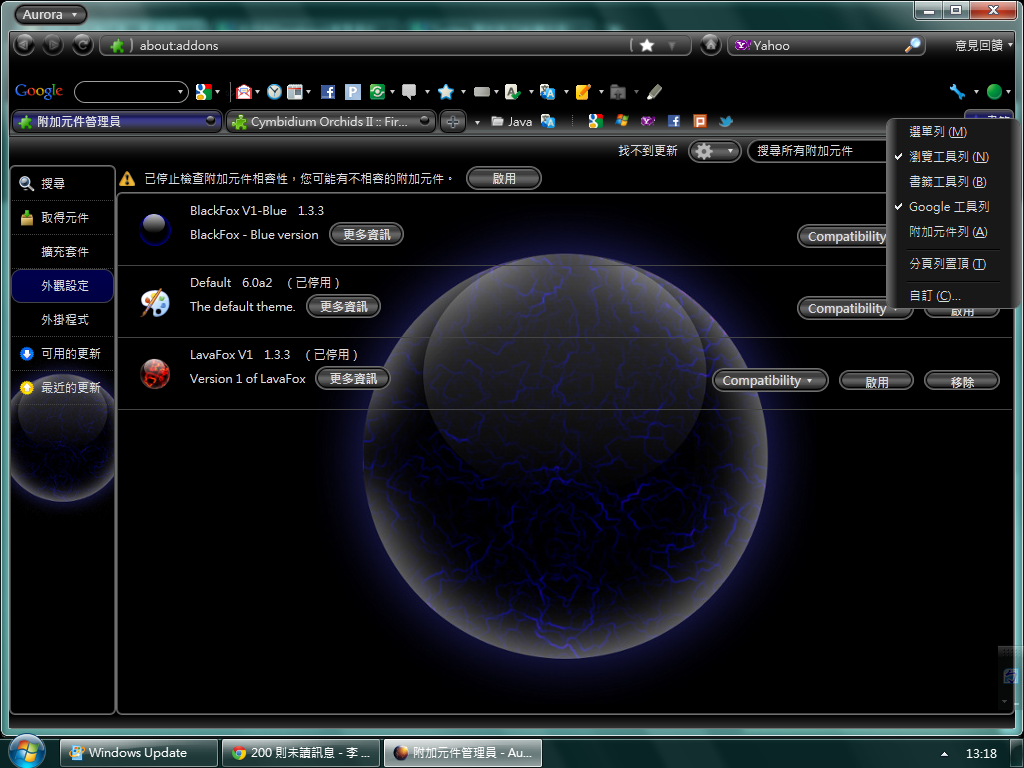The height and width of the screenshot is (768, 1024).
Task: Click the bookmark star in the address bar
Action: click(x=647, y=45)
